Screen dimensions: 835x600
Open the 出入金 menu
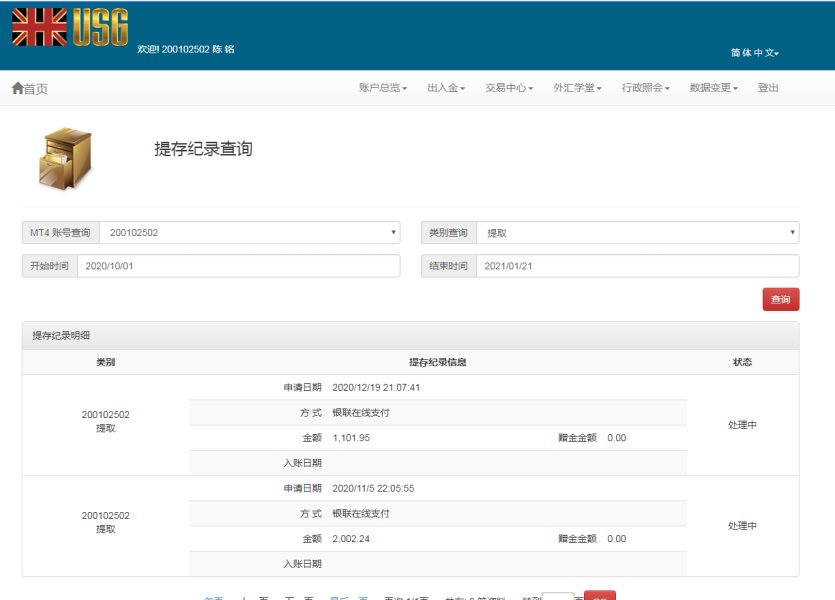click(x=446, y=88)
